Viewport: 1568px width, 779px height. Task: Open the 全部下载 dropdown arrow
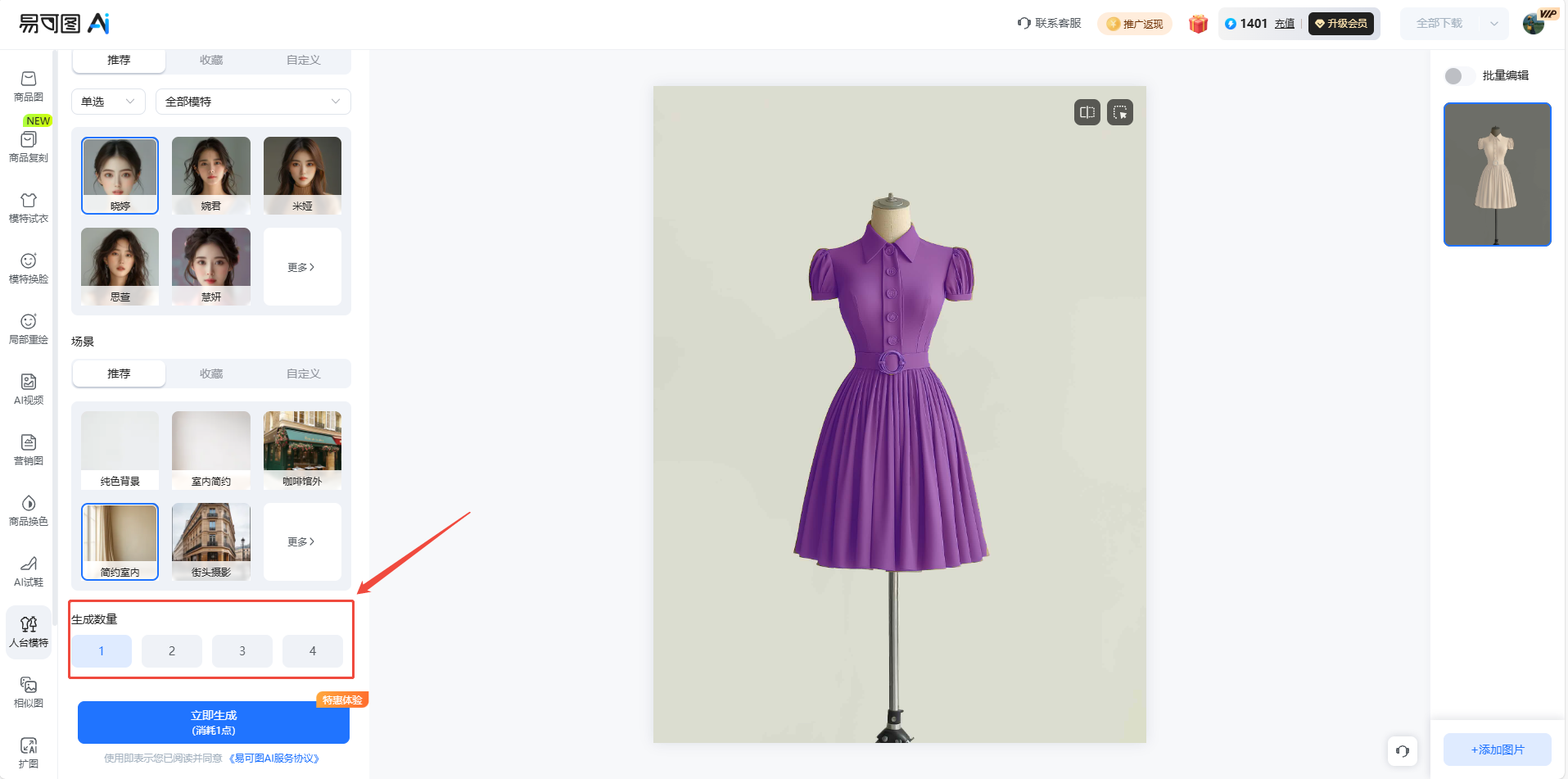click(x=1494, y=24)
